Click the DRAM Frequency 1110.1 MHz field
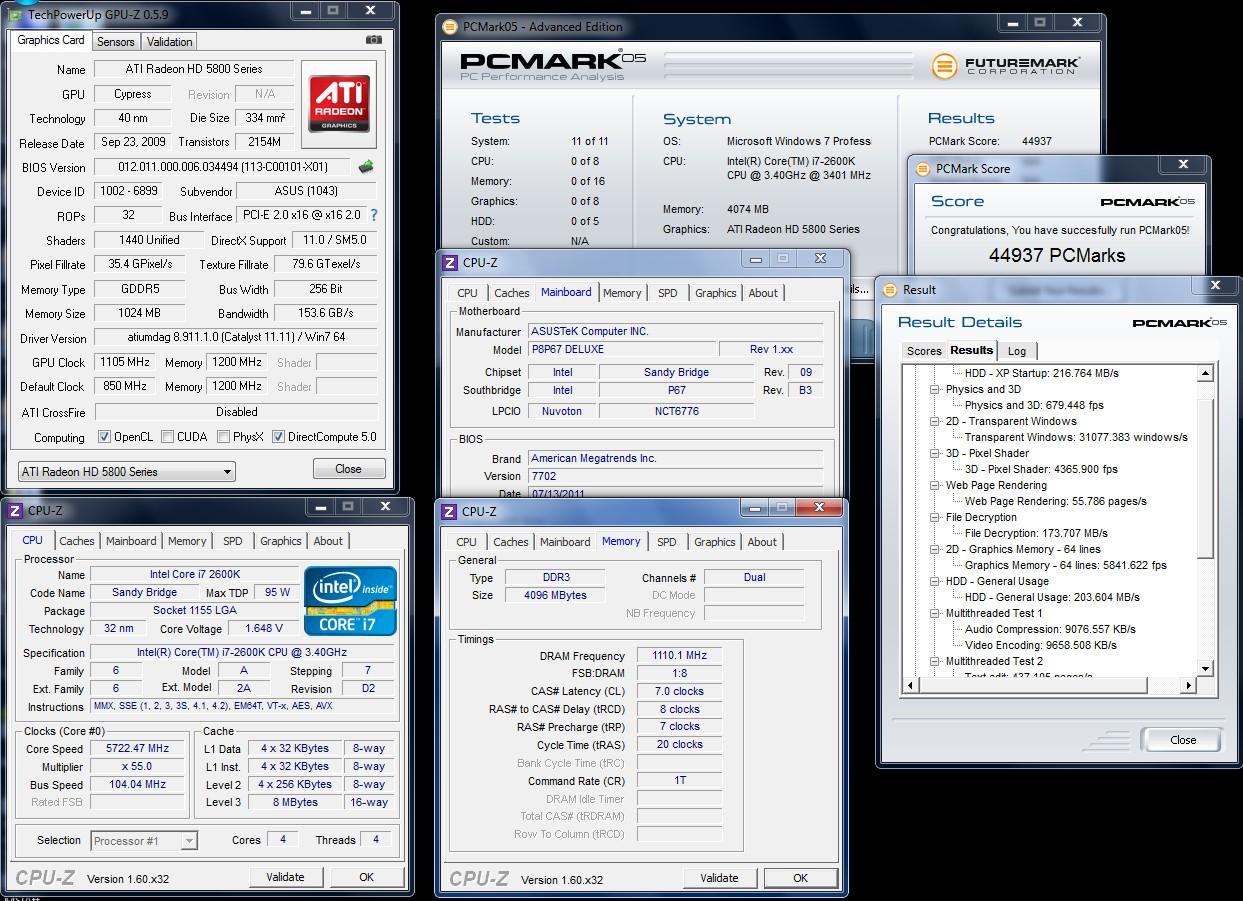 point(680,656)
